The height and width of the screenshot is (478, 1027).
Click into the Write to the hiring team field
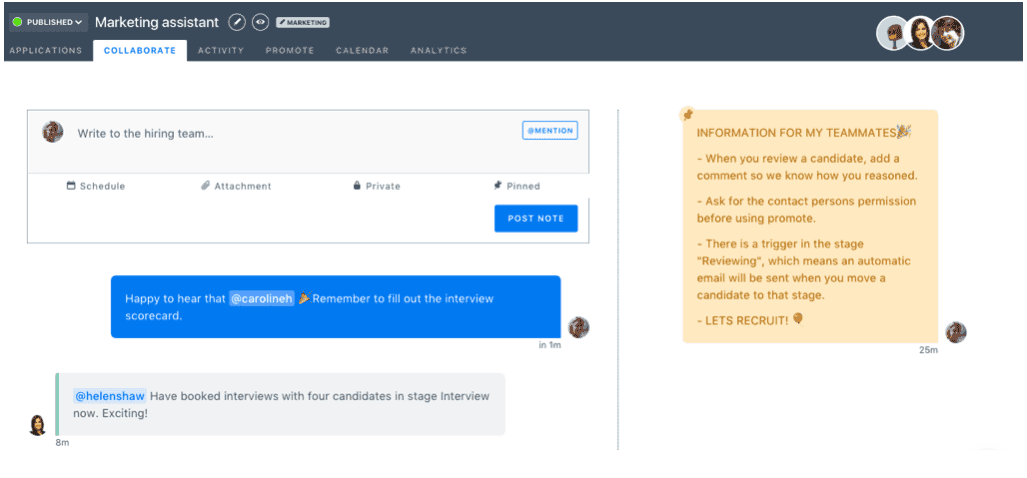click(x=295, y=134)
